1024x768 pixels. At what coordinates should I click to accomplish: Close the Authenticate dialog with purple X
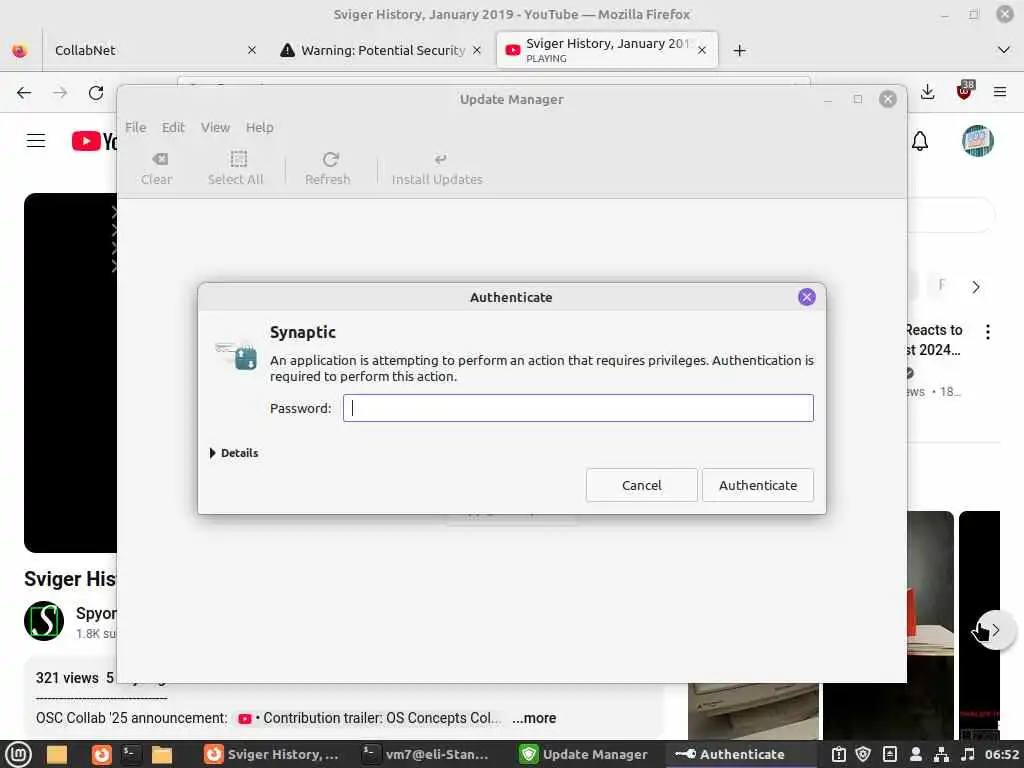tap(807, 297)
